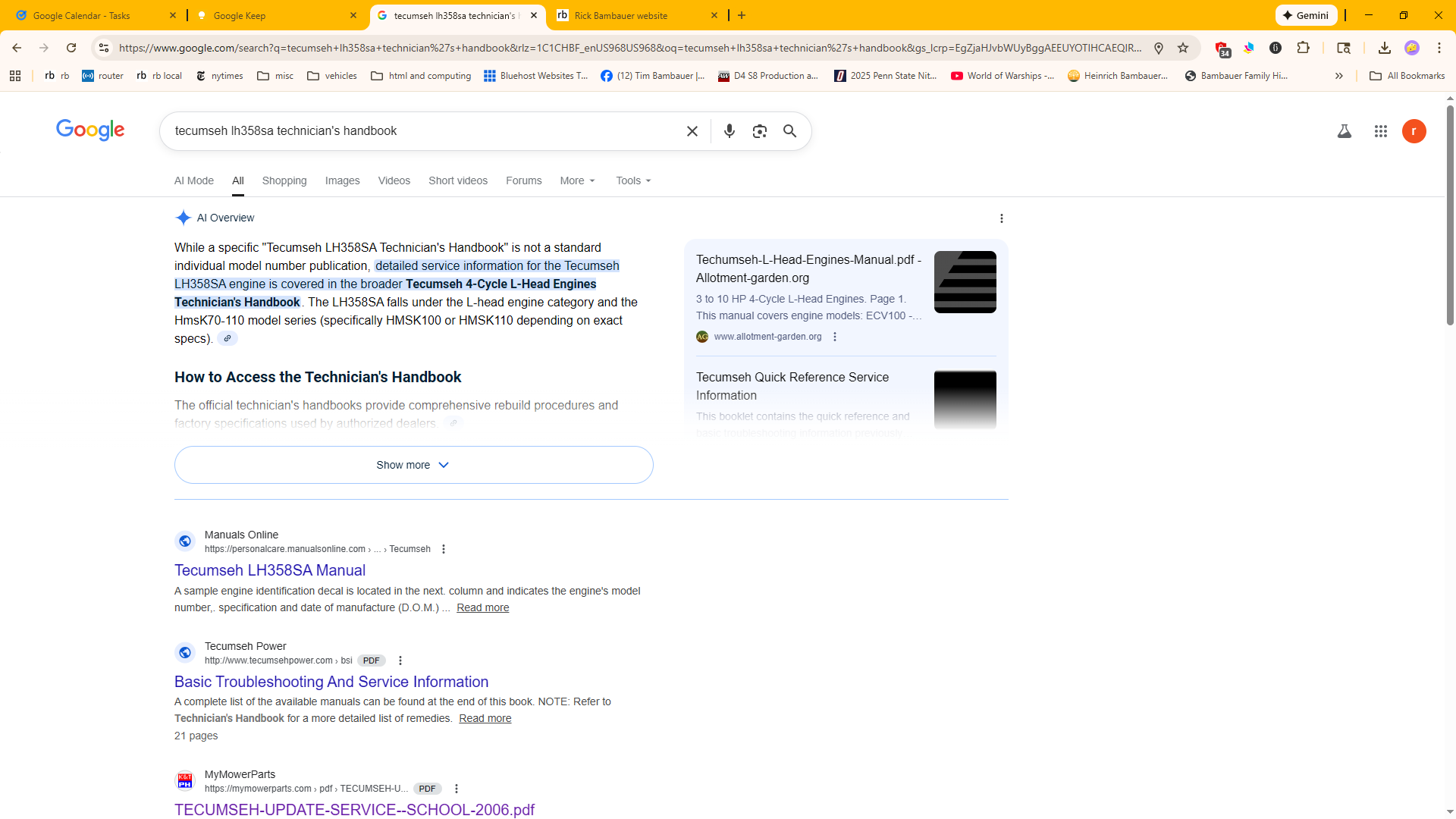
Task: Bookmark this page with the star icon
Action: coord(1183,48)
